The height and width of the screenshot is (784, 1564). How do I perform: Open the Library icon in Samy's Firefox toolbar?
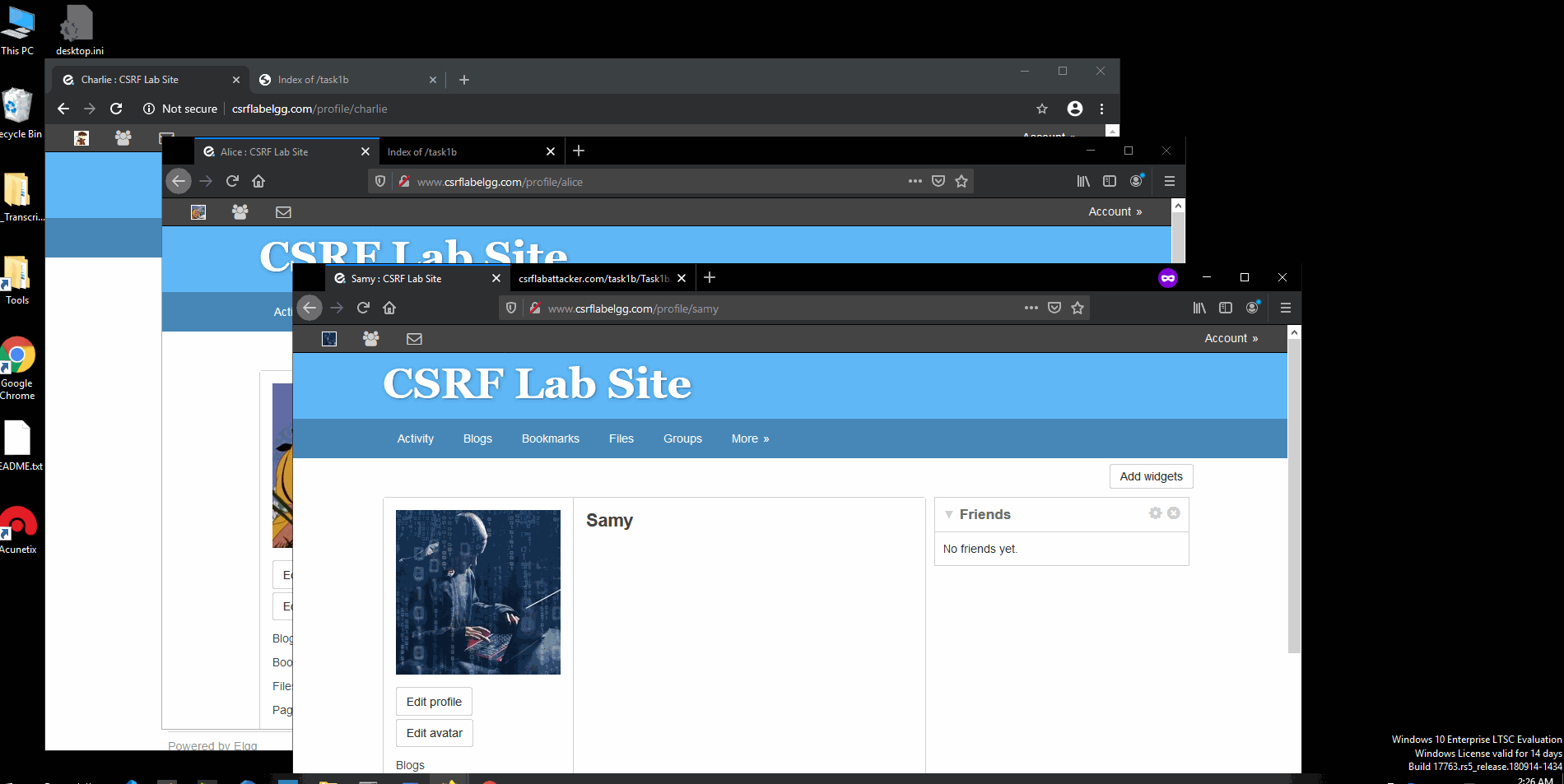click(1199, 308)
